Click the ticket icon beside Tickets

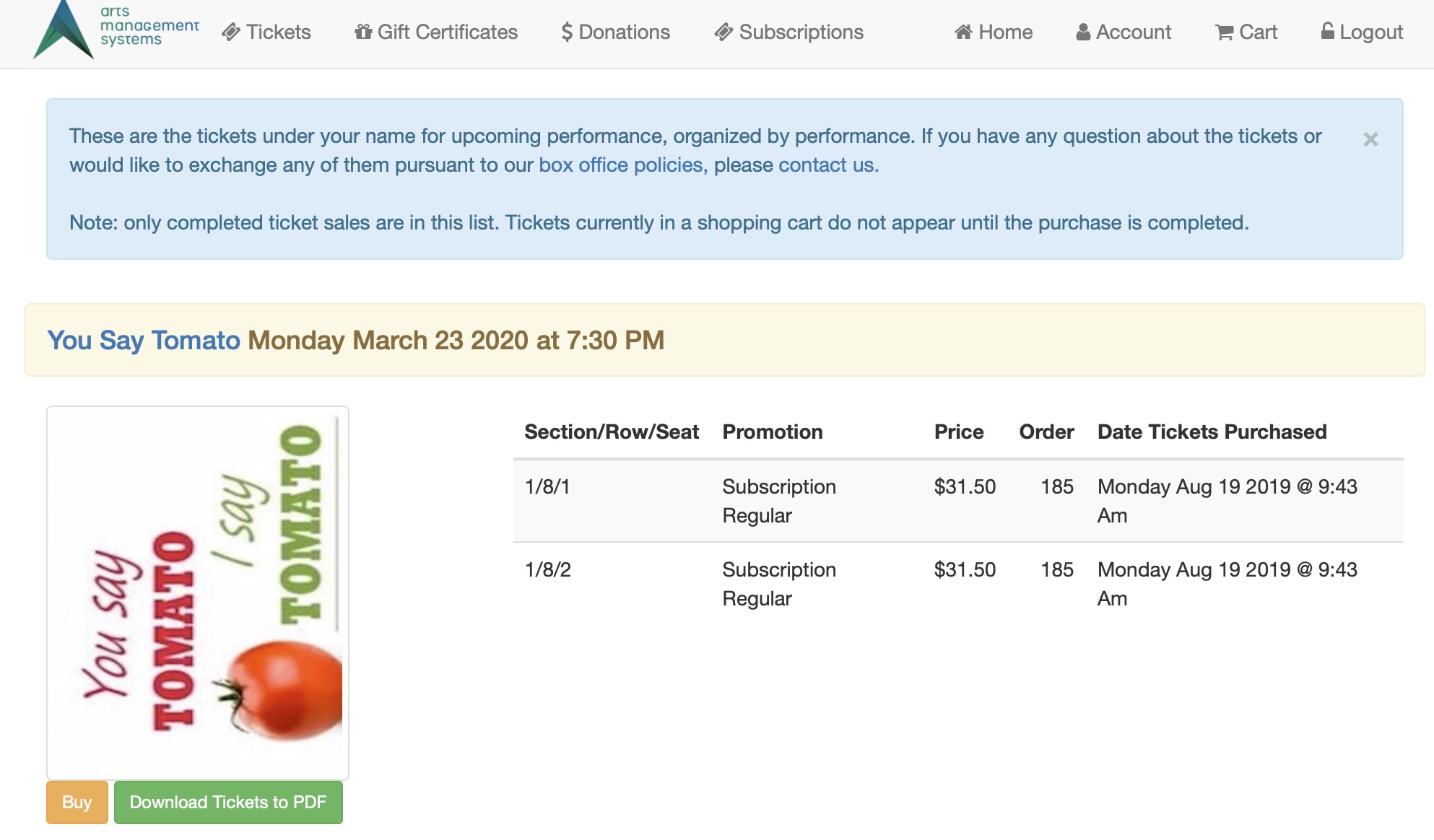(231, 32)
